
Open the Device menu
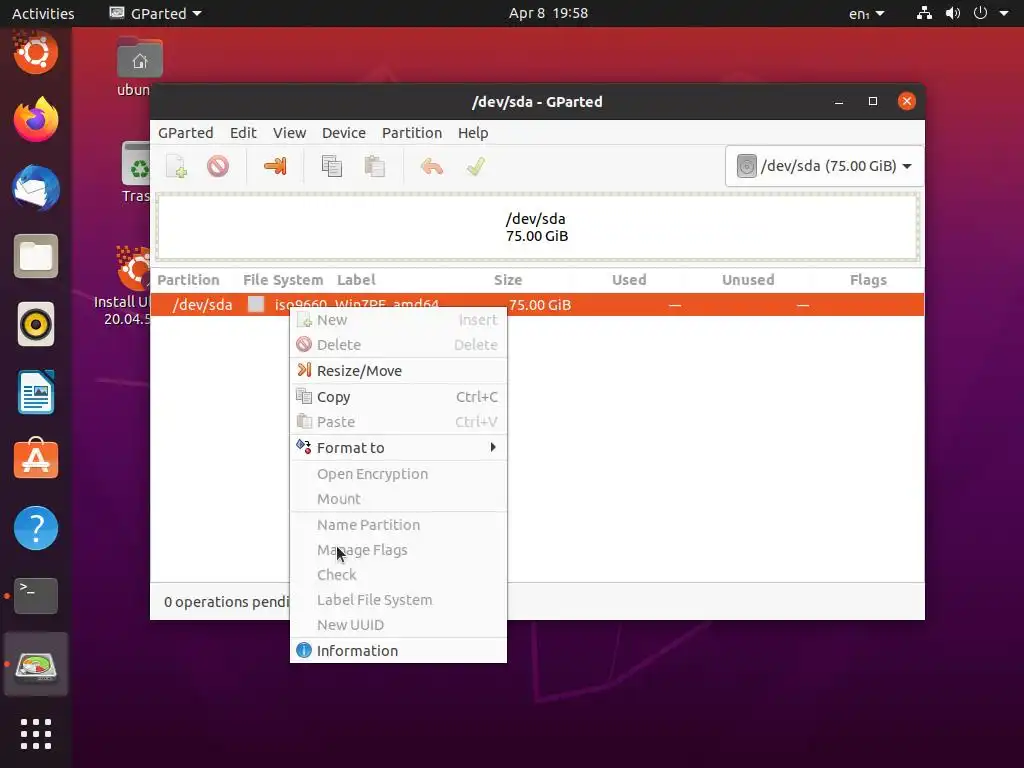pos(344,133)
